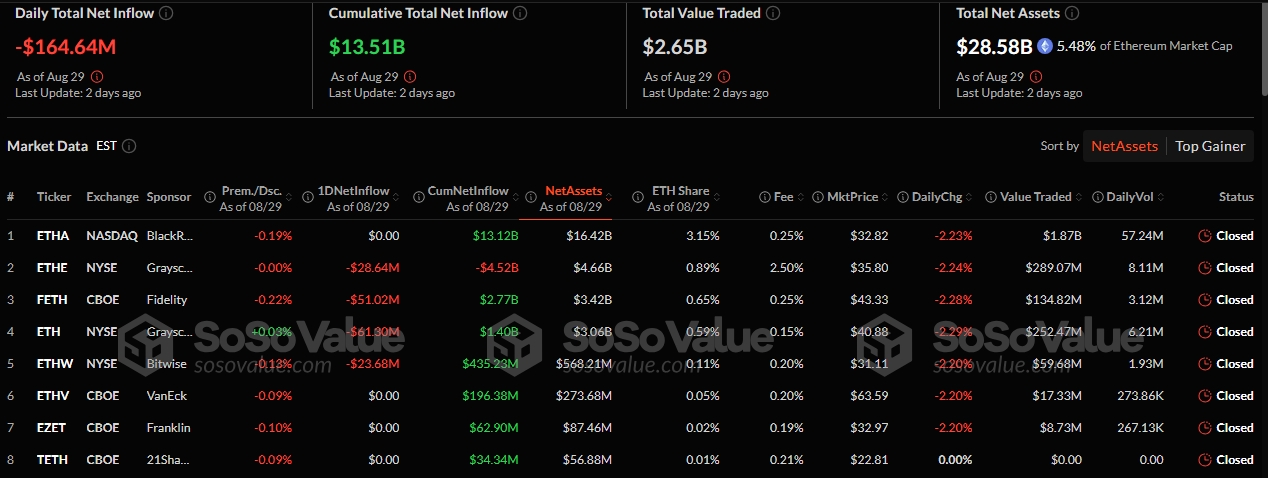Click the Sponsor column header
1268x478 pixels.
(x=169, y=197)
